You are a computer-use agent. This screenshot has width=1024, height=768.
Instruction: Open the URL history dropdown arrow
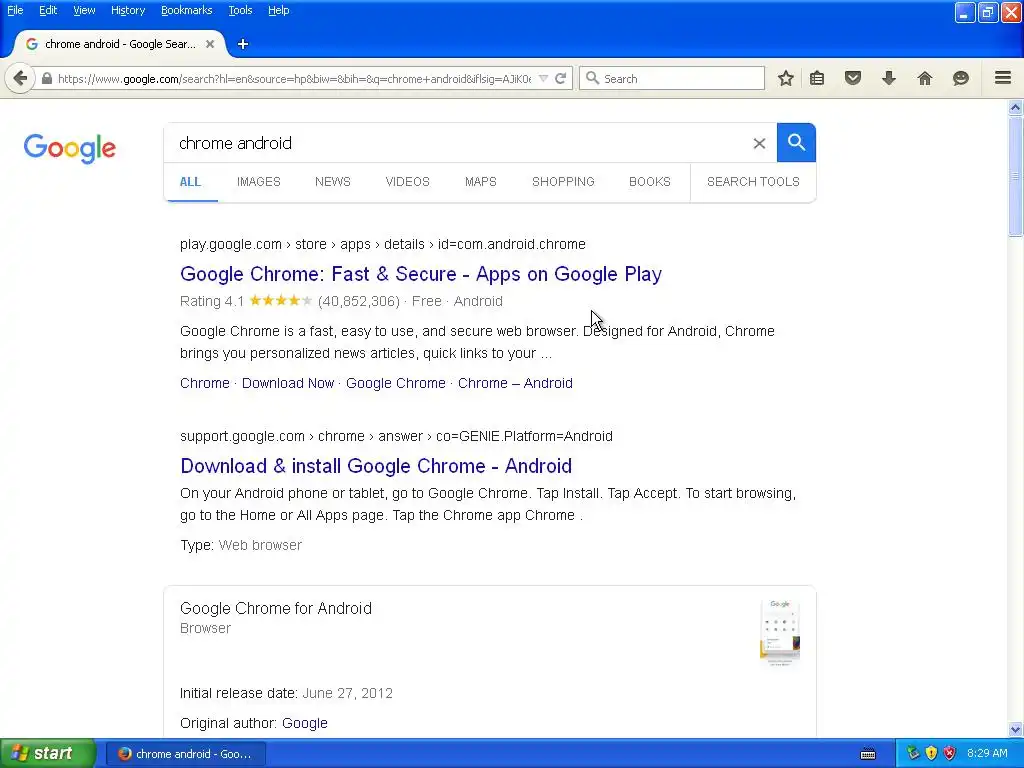pyautogui.click(x=543, y=78)
